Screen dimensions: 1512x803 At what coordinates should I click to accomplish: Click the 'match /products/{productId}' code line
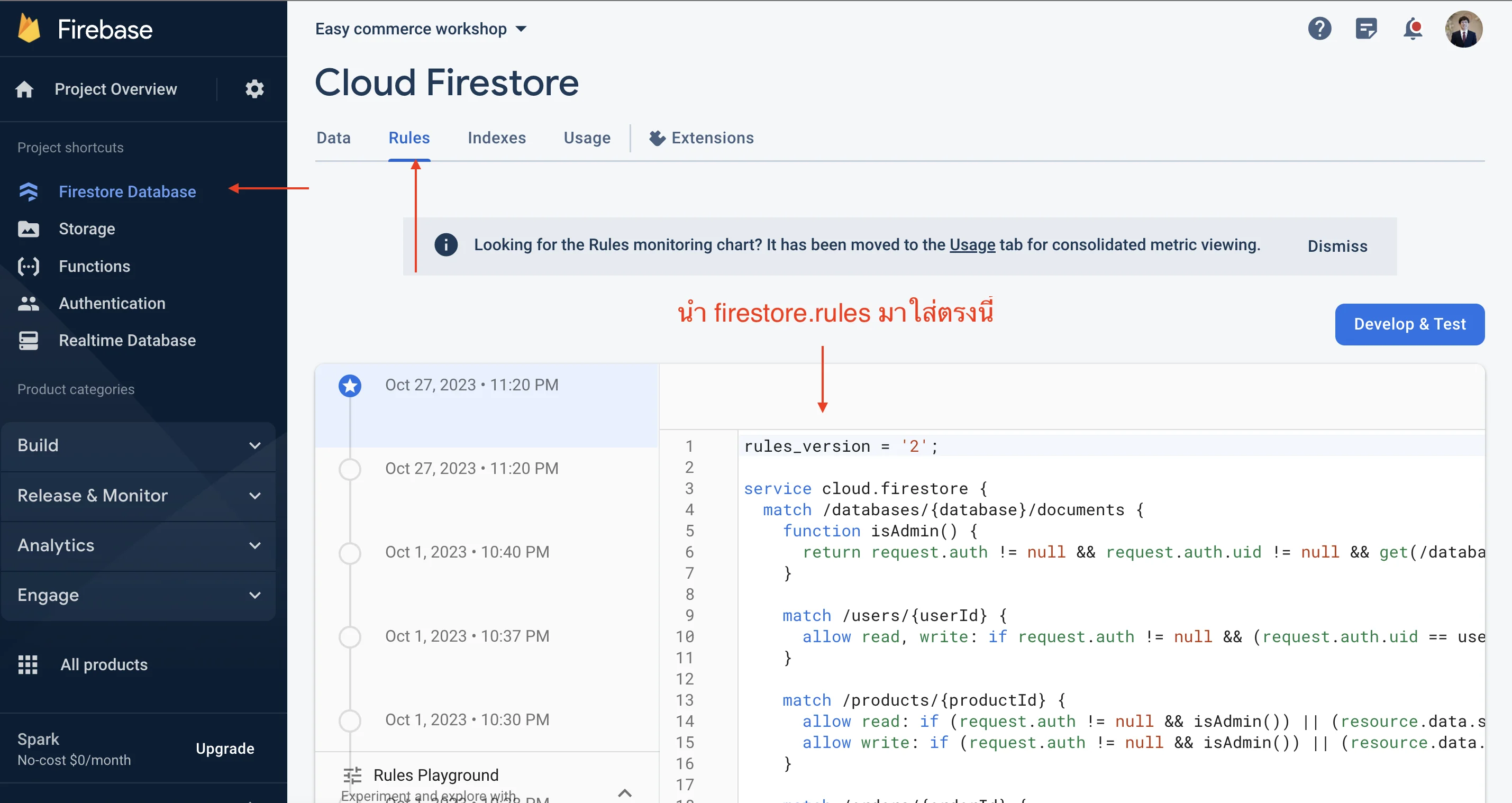tap(924, 700)
